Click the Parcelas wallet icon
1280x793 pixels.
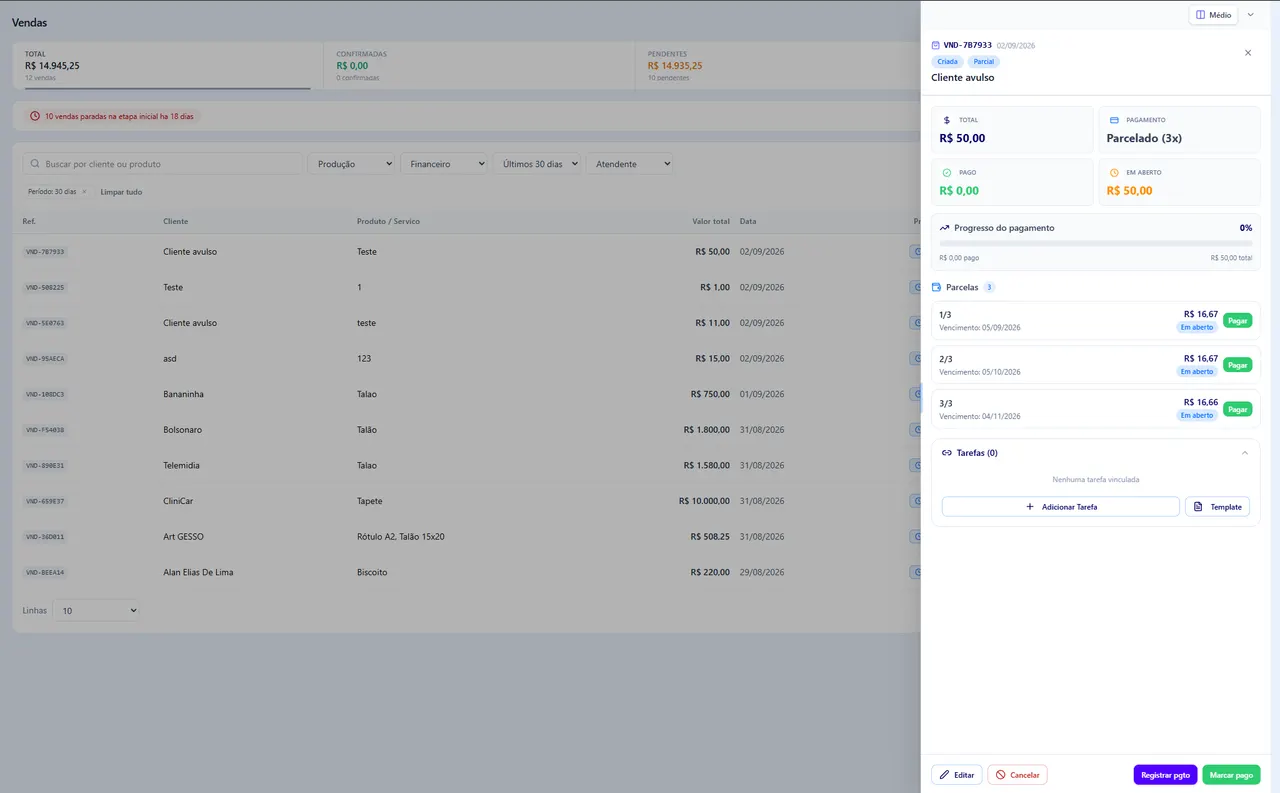click(936, 287)
